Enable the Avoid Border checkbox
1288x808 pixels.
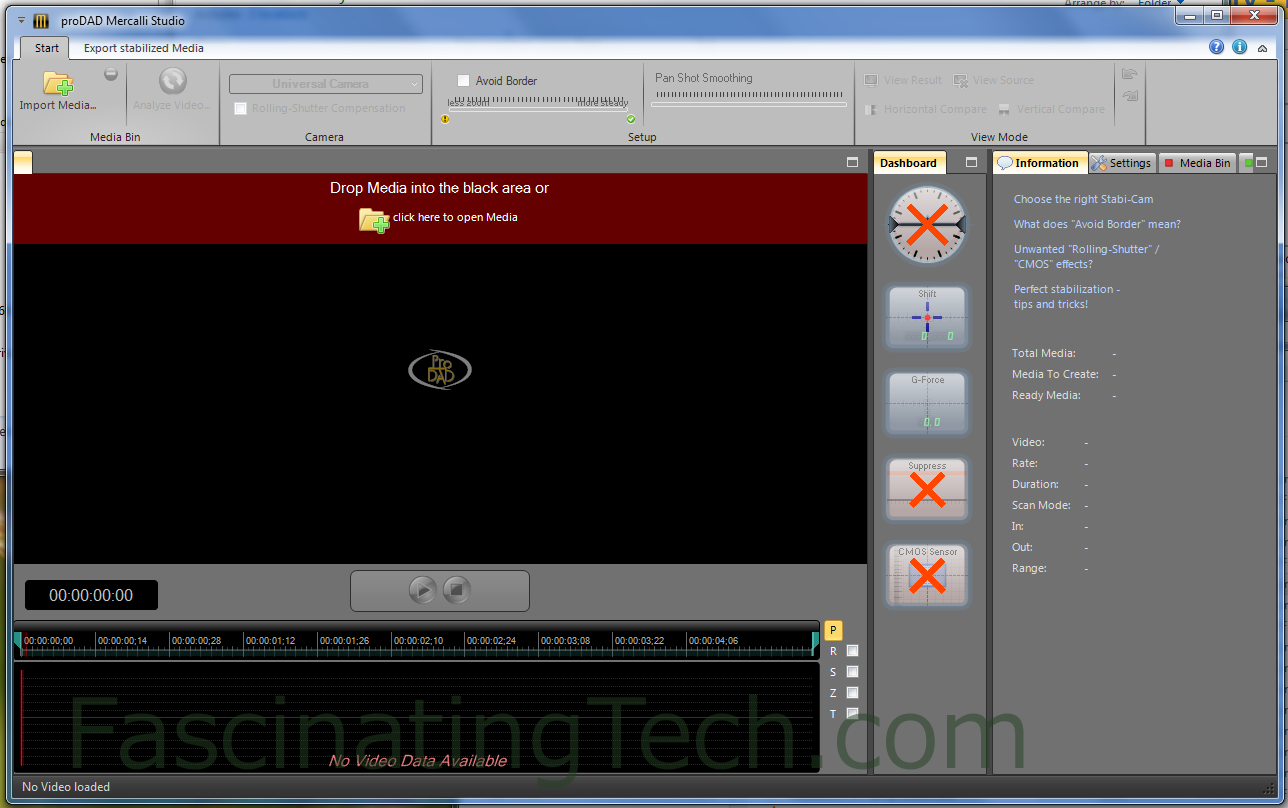[x=464, y=81]
